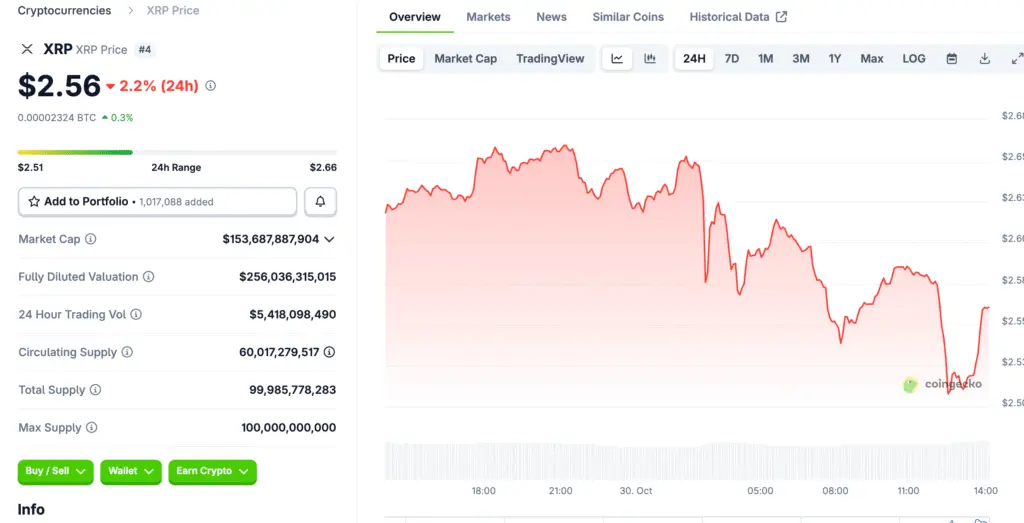Expand the Market Cap chevron

tap(329, 239)
